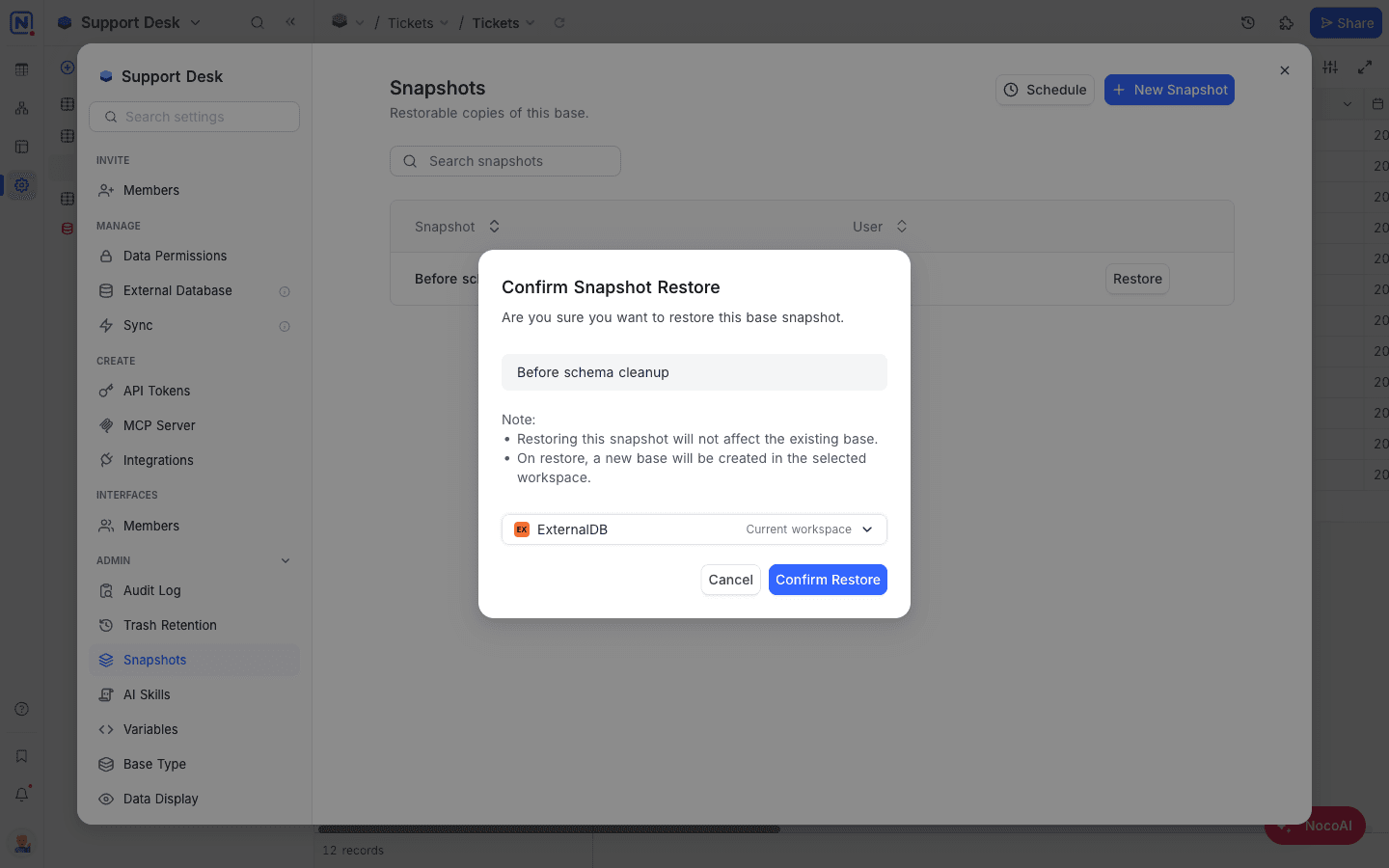Open External Database settings
This screenshot has width=1389, height=868.
pos(194,290)
